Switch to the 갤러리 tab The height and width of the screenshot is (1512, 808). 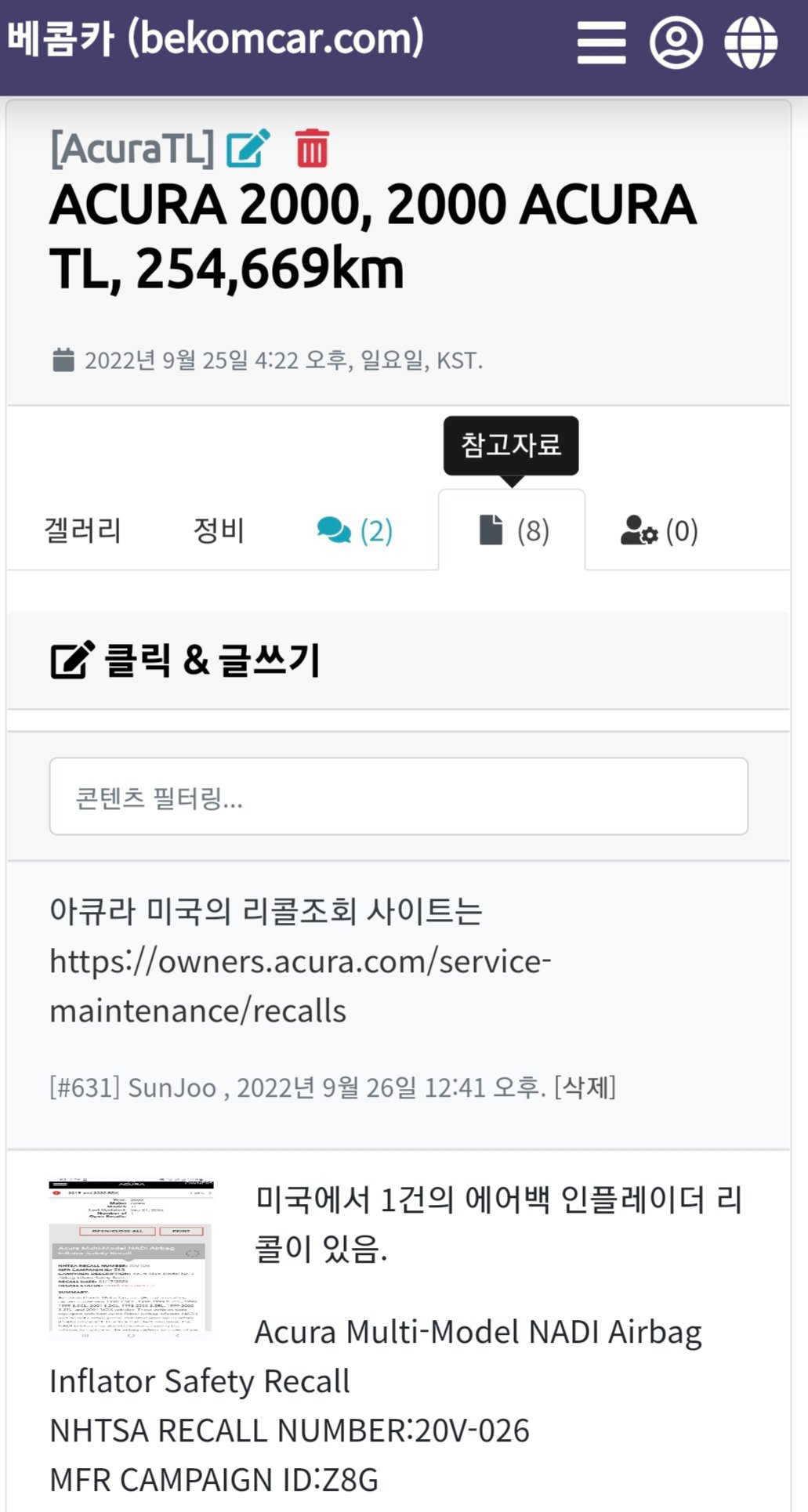point(83,531)
